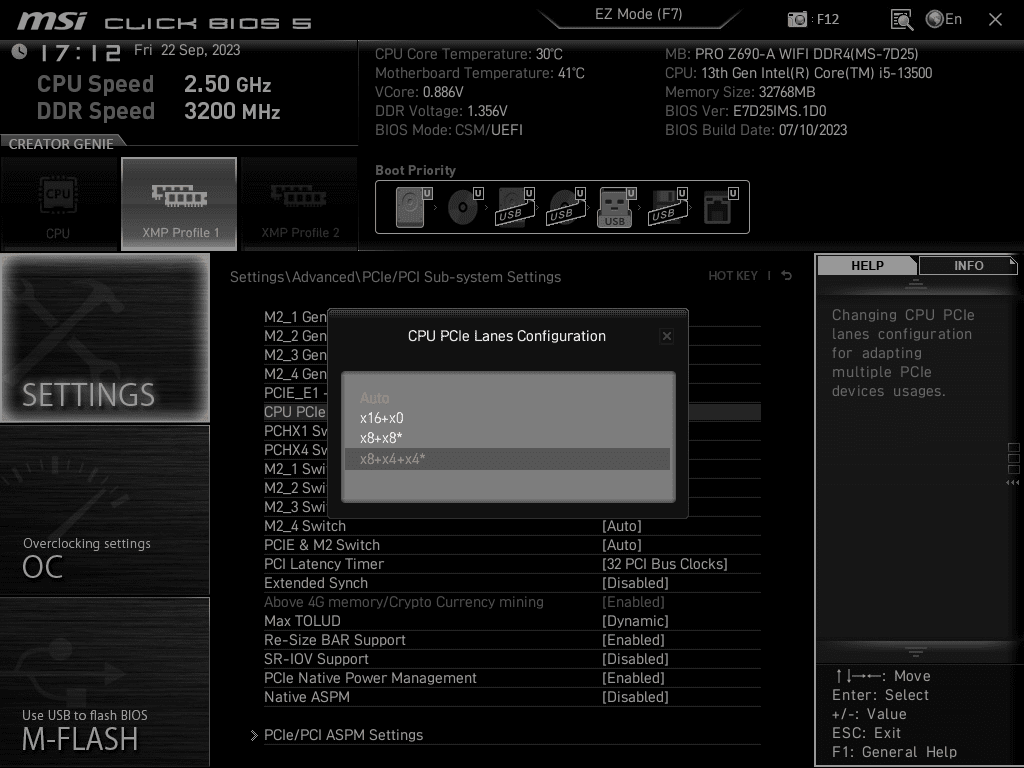Enable XMP Profile 2 memory tile
The width and height of the screenshot is (1024, 768).
tap(300, 204)
